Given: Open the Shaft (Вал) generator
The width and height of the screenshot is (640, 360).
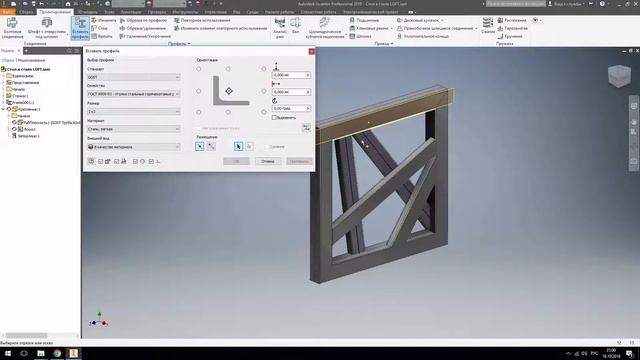Looking at the screenshot, I should 296,26.
